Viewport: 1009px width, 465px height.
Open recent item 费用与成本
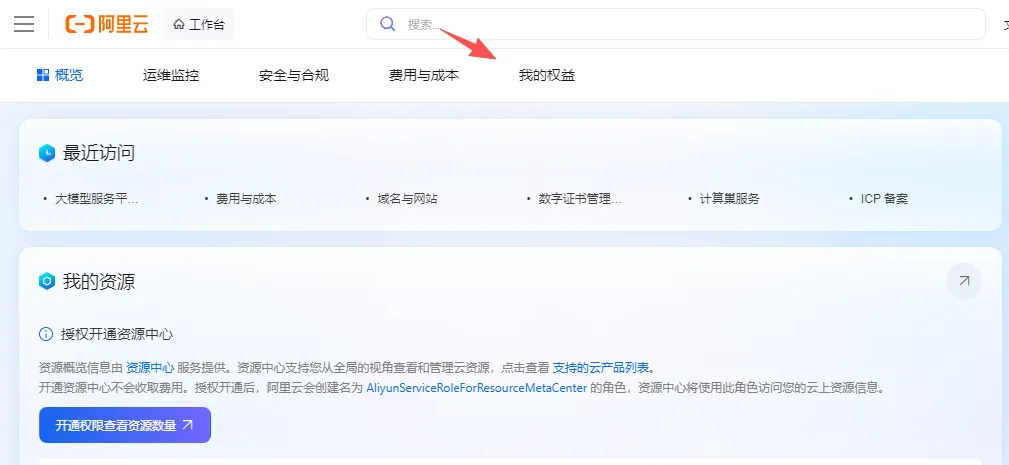click(246, 199)
